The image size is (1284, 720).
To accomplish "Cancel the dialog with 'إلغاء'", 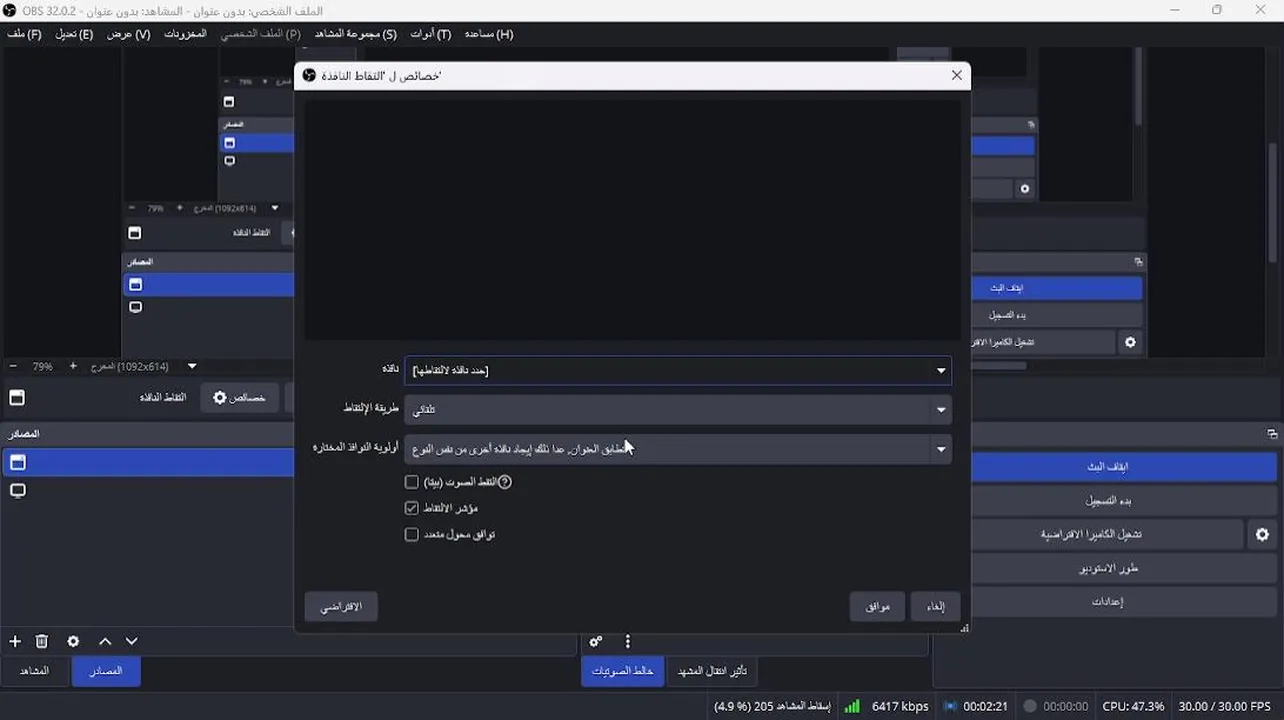I will click(x=935, y=607).
